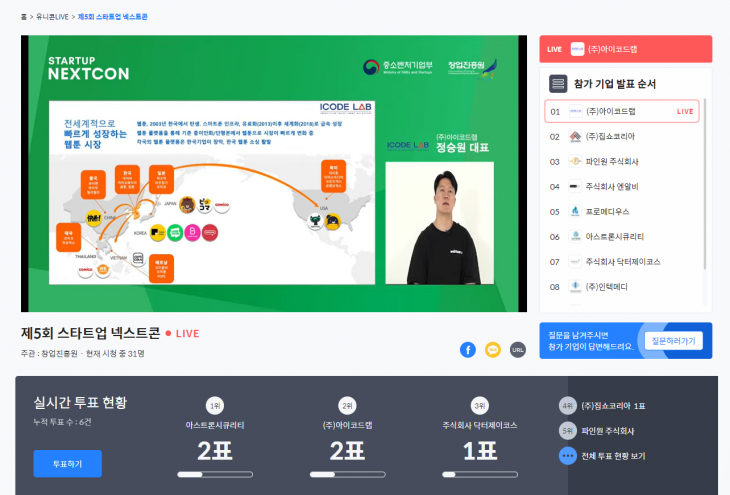Select 01 (주)아이코드랩 in the presentation list
The height and width of the screenshot is (495, 730).
(x=620, y=111)
